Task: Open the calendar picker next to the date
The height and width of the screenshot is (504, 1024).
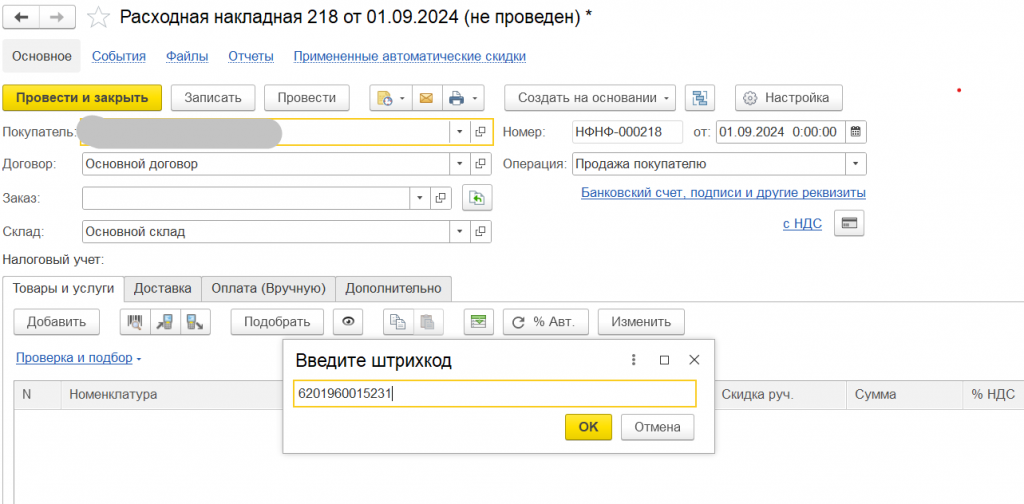Action: click(x=855, y=132)
